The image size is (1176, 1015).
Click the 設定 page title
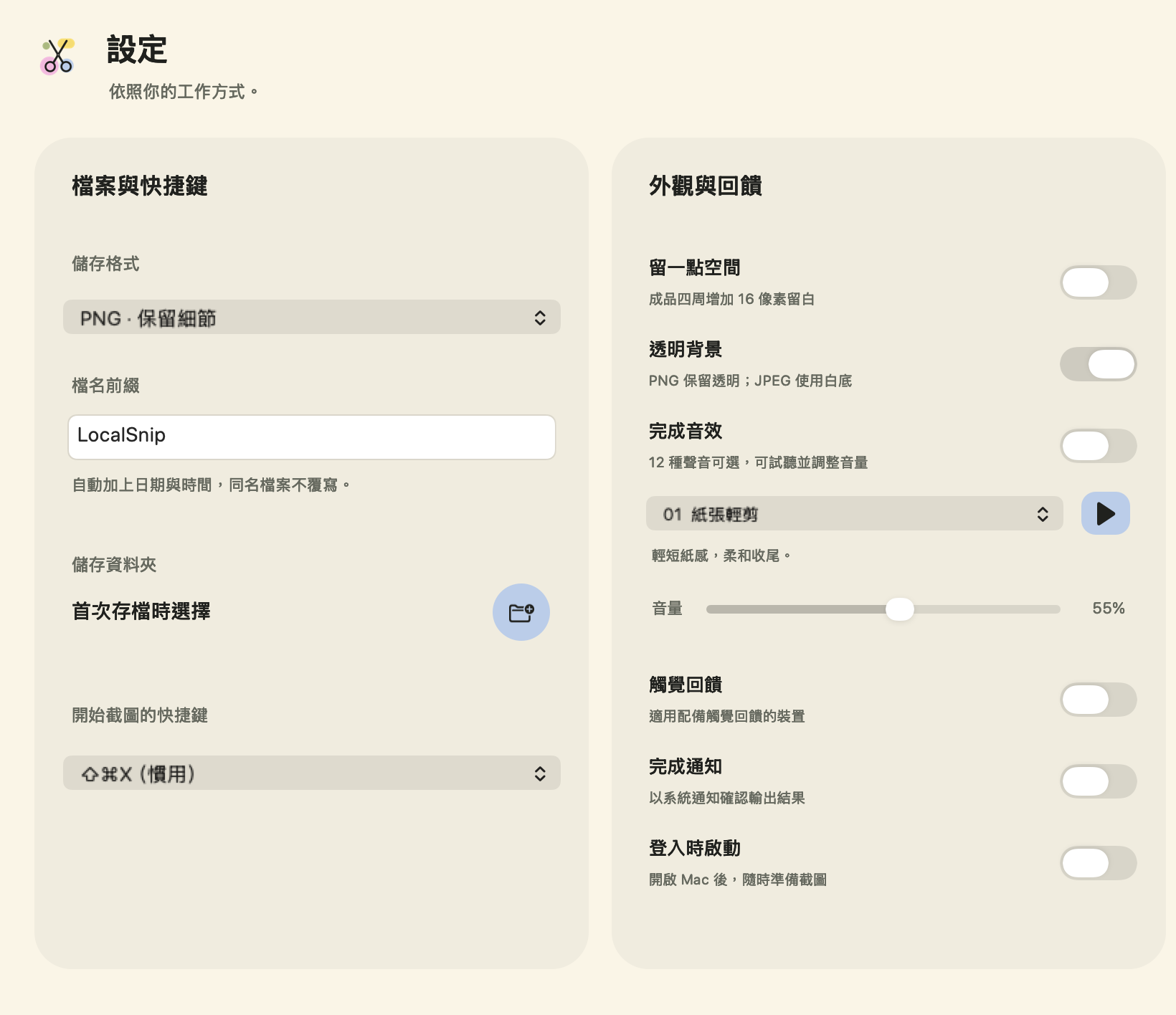(x=137, y=50)
